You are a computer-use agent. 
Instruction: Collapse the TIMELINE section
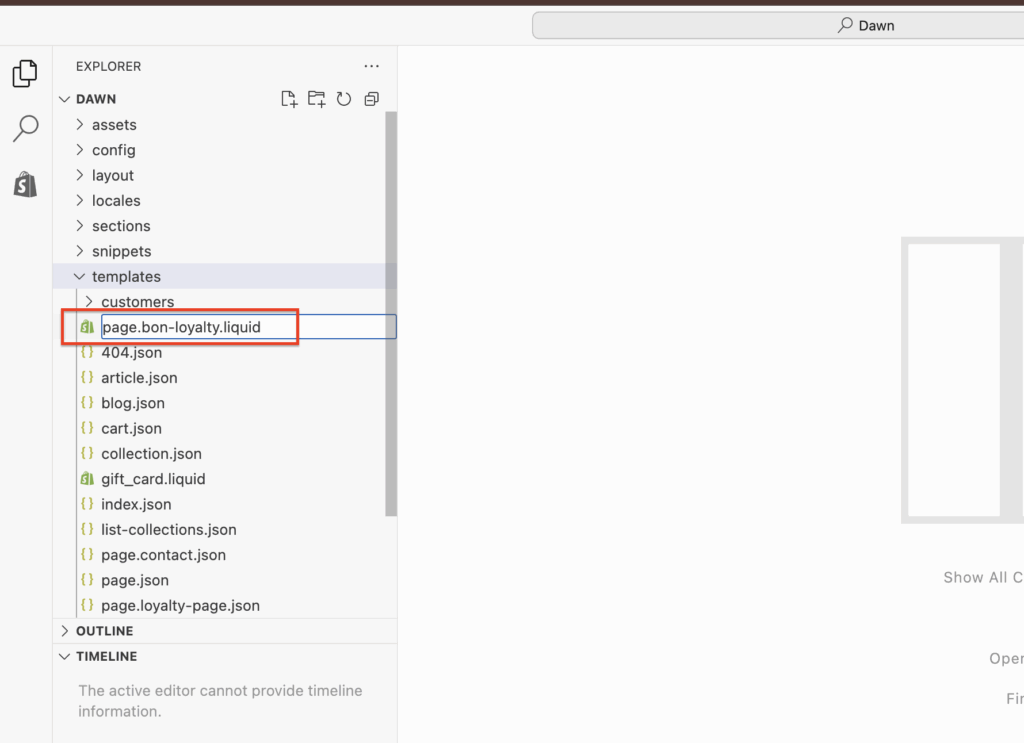pos(106,657)
